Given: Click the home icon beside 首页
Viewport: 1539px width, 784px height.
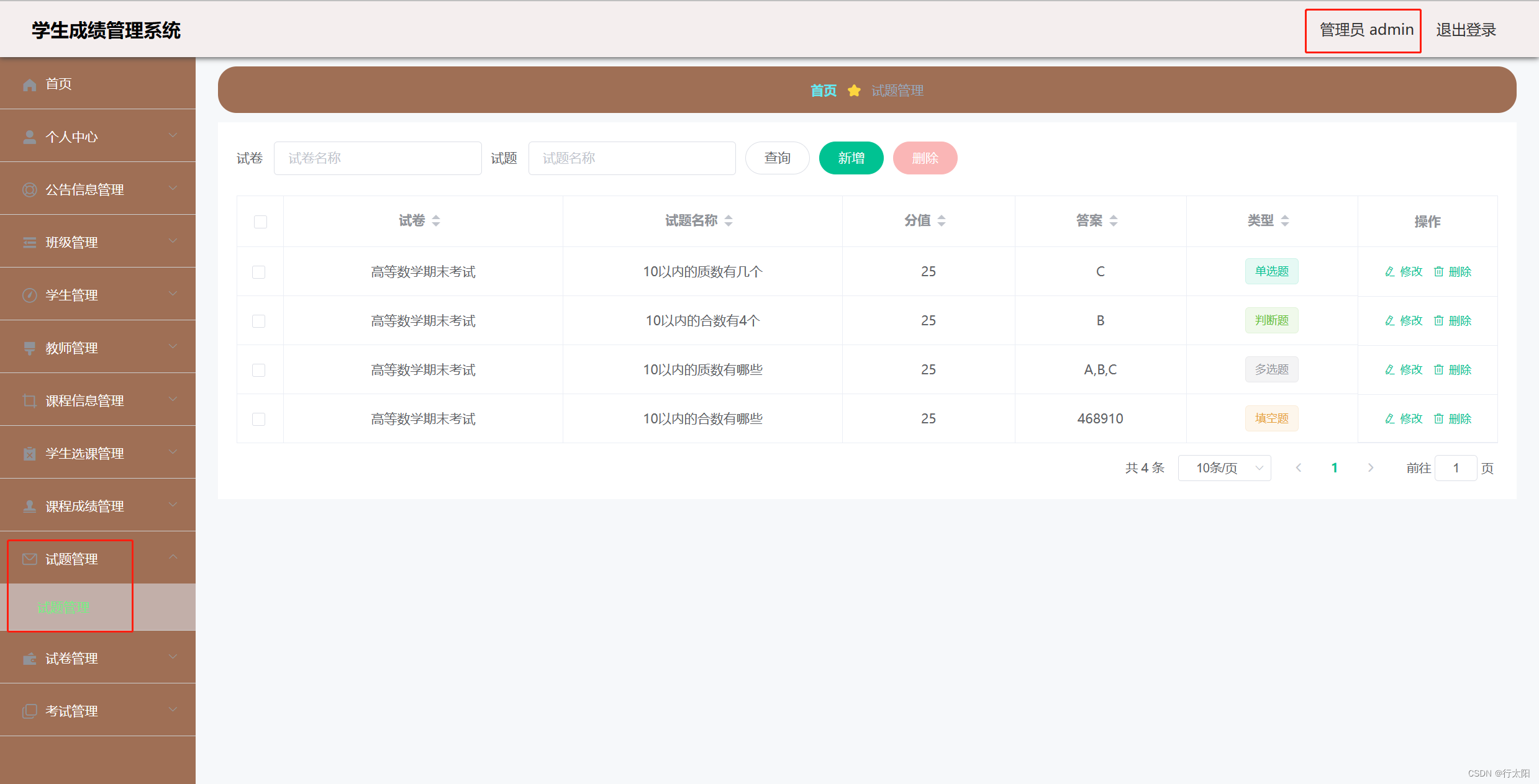Looking at the screenshot, I should pyautogui.click(x=29, y=84).
